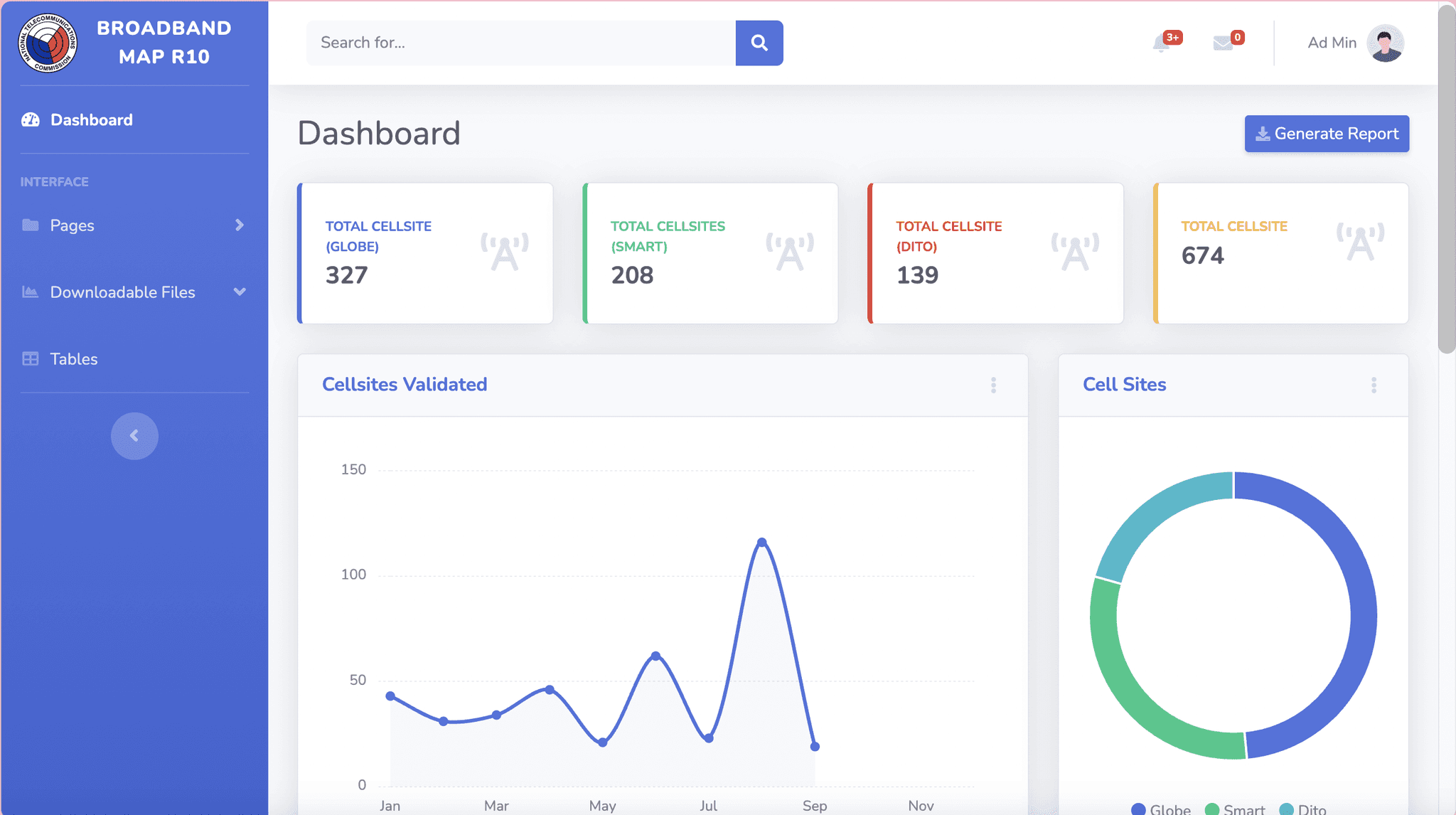The image size is (1456, 815).
Task: Click the total 674 cellsite tower icon
Action: (1360, 242)
